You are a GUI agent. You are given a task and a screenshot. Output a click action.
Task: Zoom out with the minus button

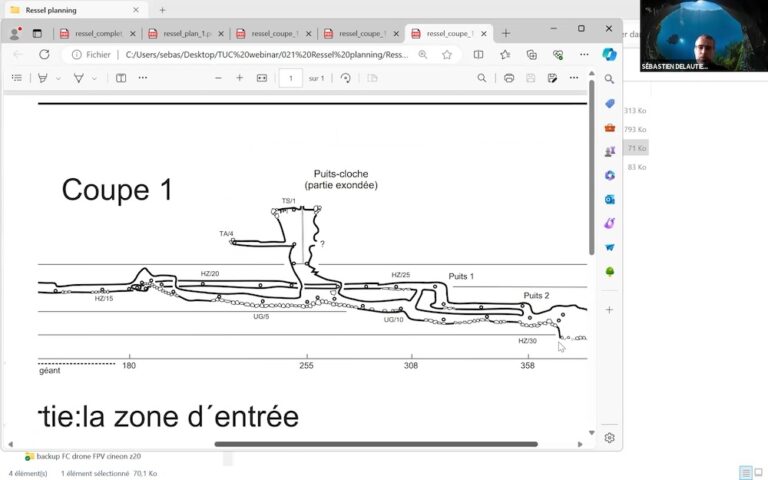(x=218, y=78)
